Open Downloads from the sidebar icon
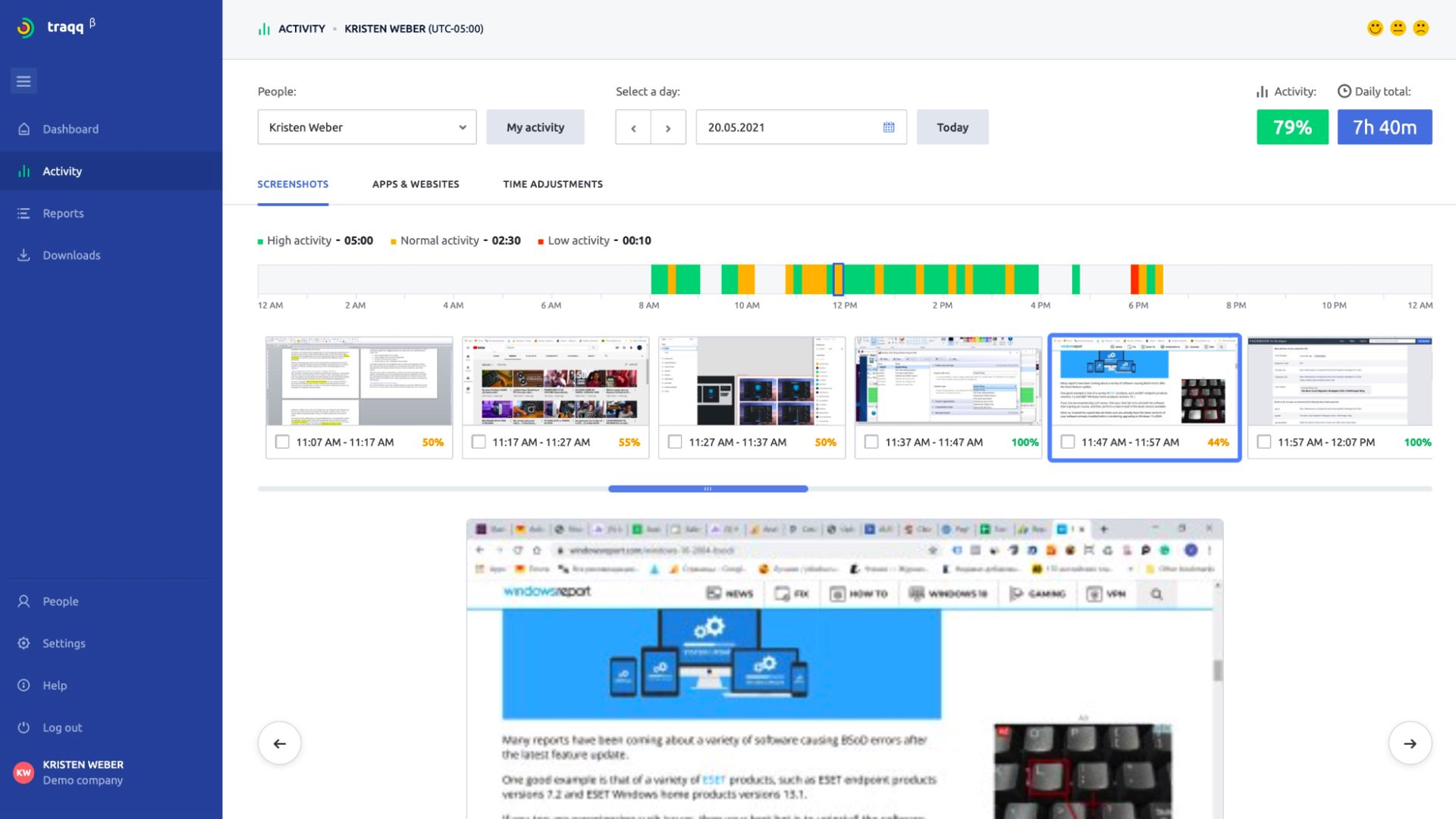 [x=24, y=255]
